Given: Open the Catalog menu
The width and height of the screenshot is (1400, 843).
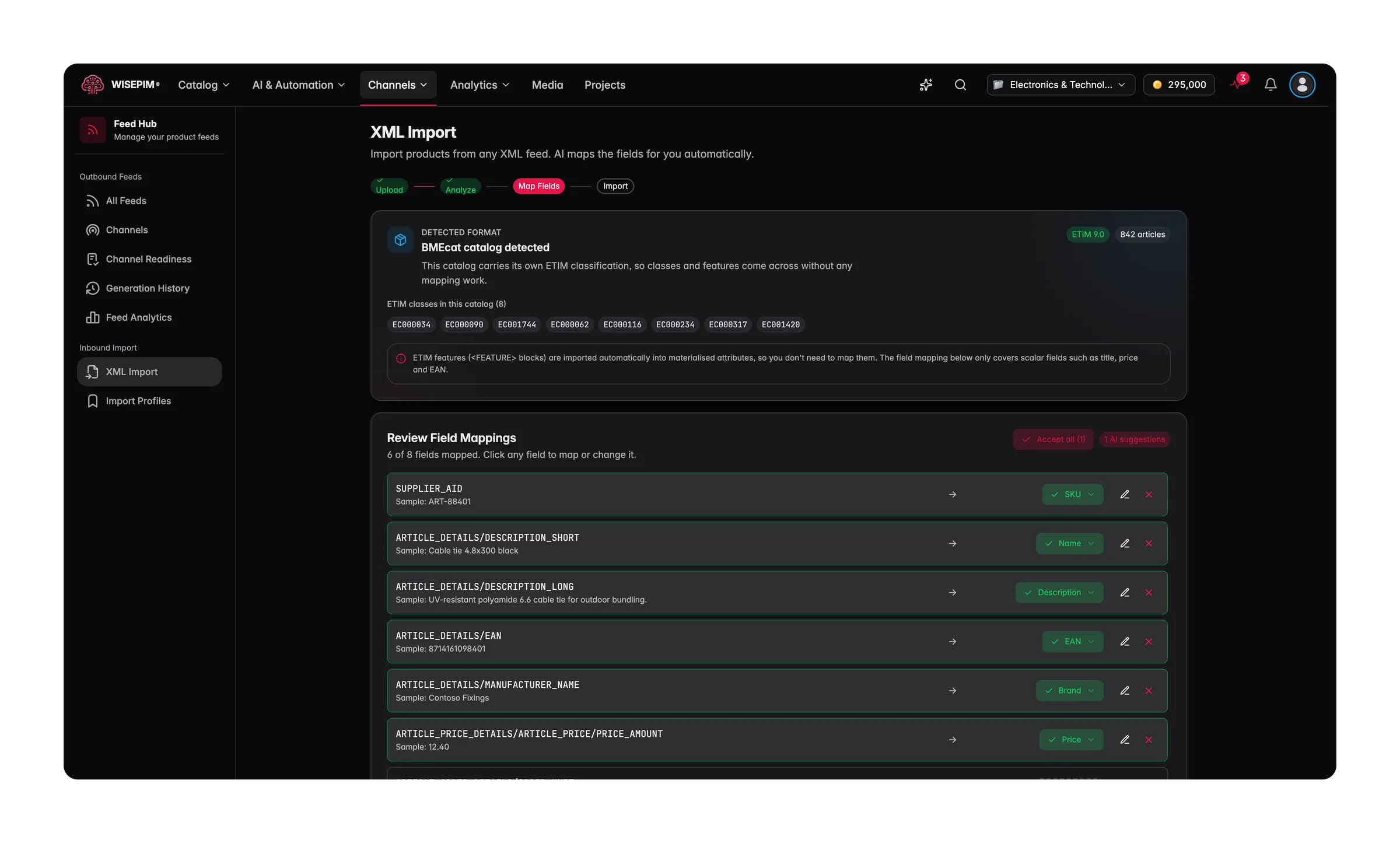Looking at the screenshot, I should (x=204, y=85).
